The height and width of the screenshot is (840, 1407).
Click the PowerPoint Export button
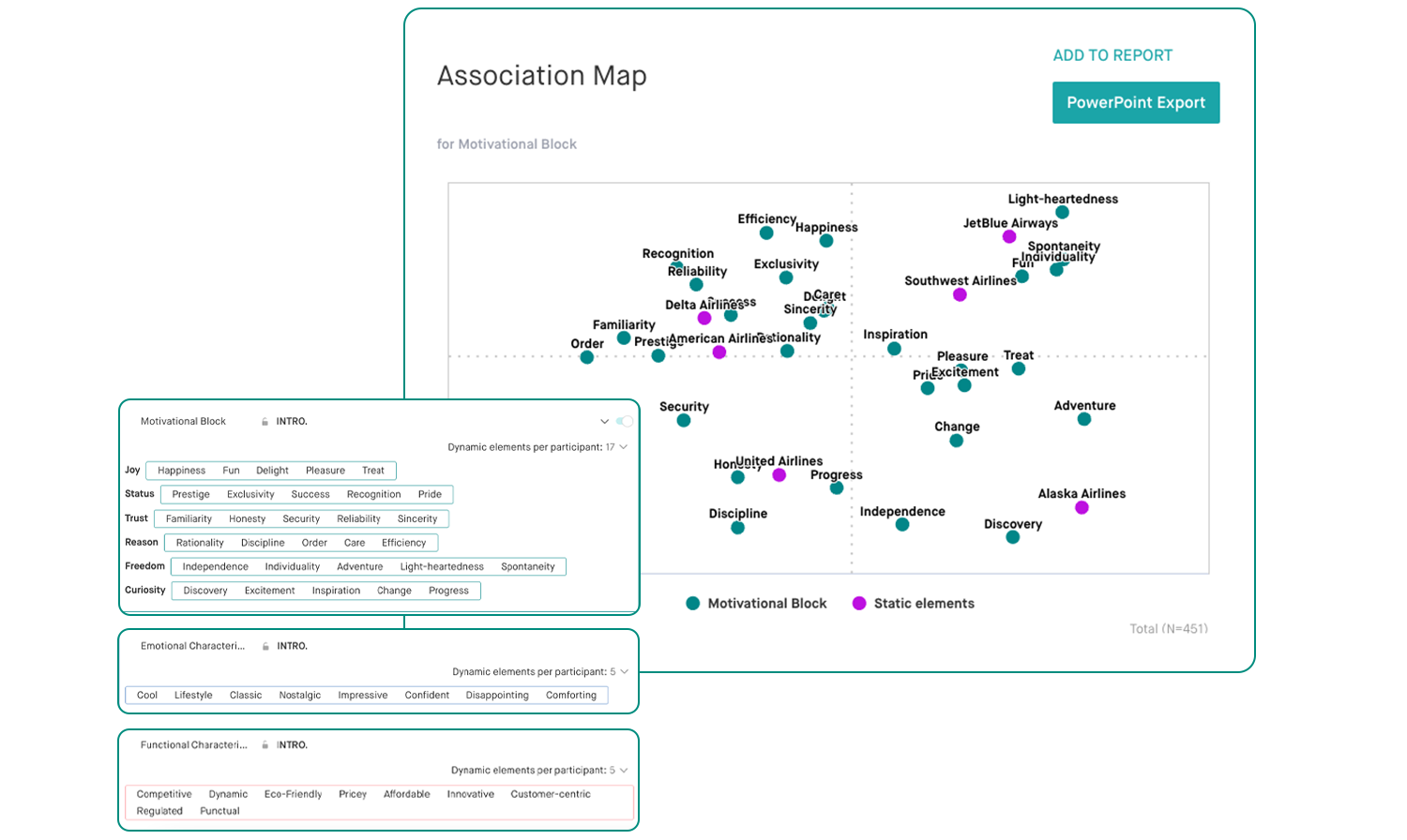[1136, 102]
